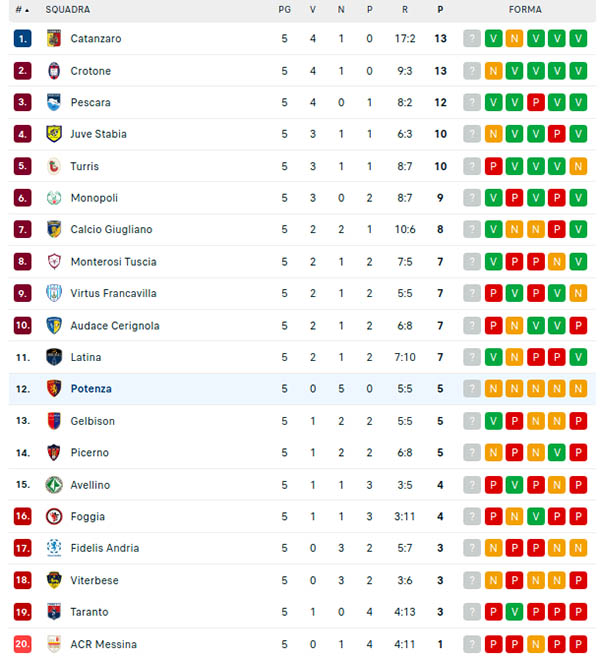Viewport: 600px width, 656px height.
Task: Sort standings by the FORMA column header
Action: (525, 10)
